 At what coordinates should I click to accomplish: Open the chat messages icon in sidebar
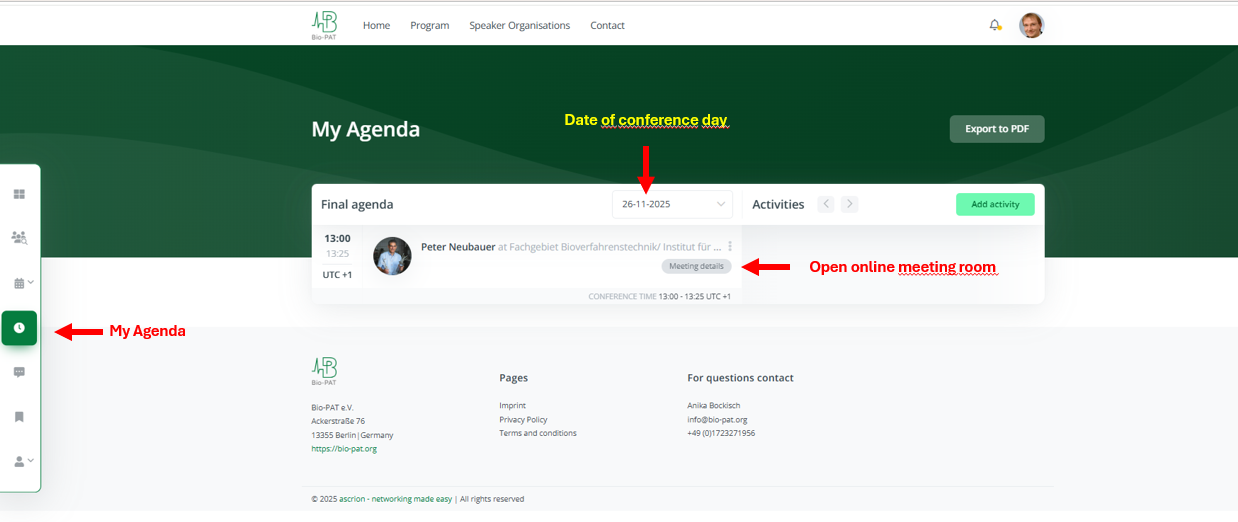pos(19,372)
